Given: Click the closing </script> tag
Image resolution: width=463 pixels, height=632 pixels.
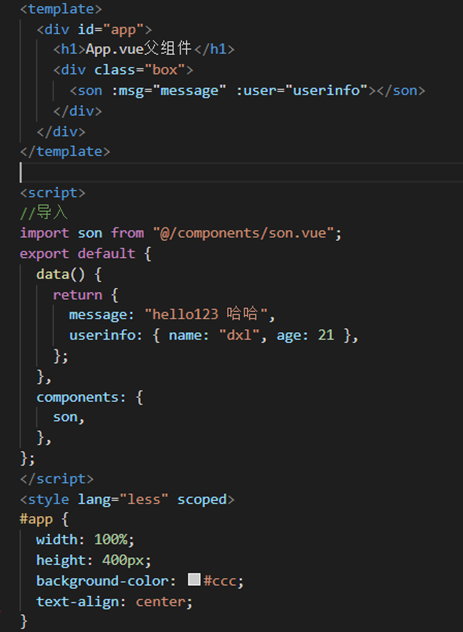Looking at the screenshot, I should 57,479.
